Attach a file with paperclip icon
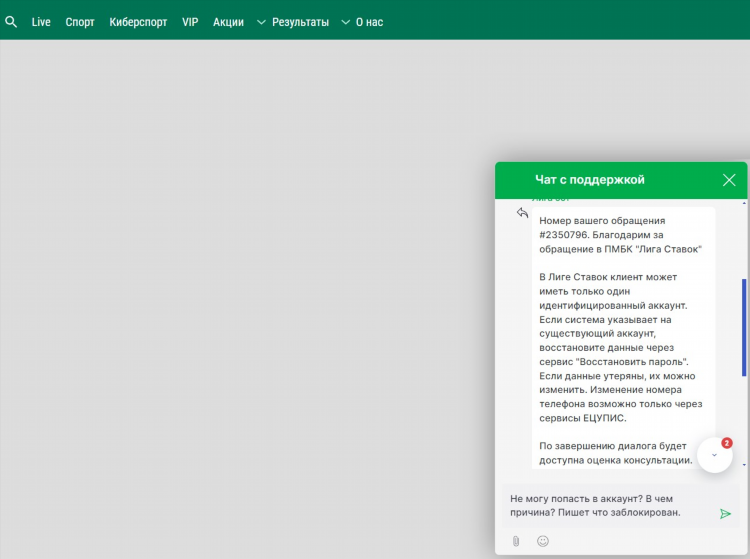This screenshot has height=559, width=750. 516,541
